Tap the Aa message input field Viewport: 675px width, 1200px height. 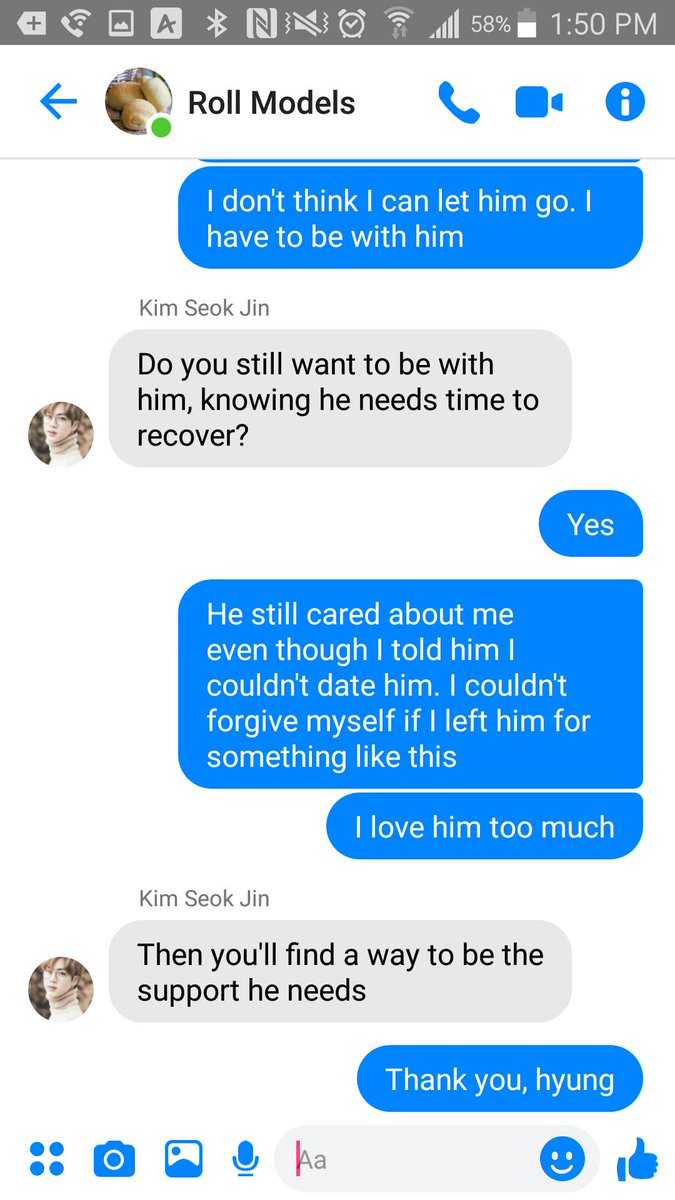pyautogui.click(x=436, y=1160)
